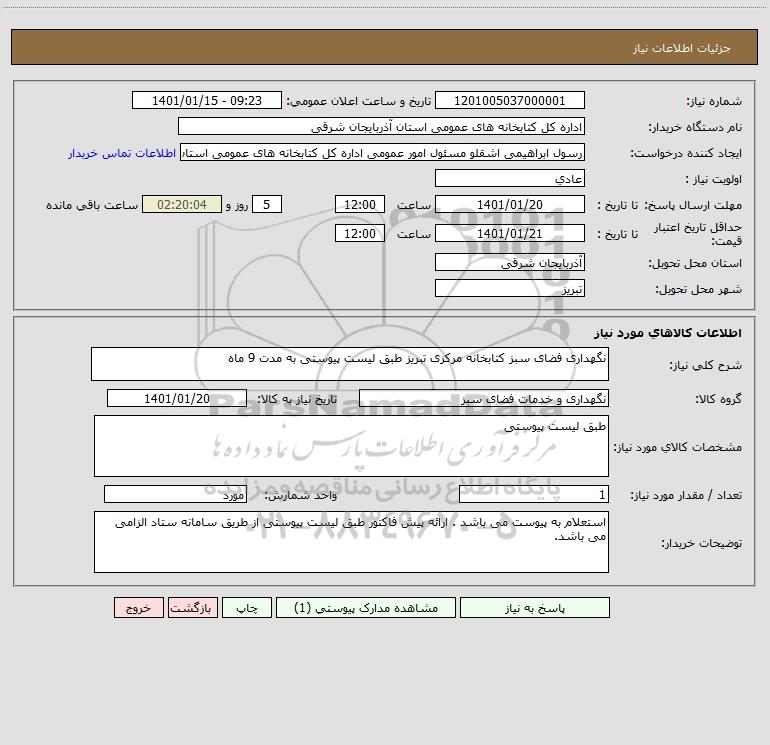
Task: Click label 'شهر محل تحویل:'
Action: tap(698, 290)
